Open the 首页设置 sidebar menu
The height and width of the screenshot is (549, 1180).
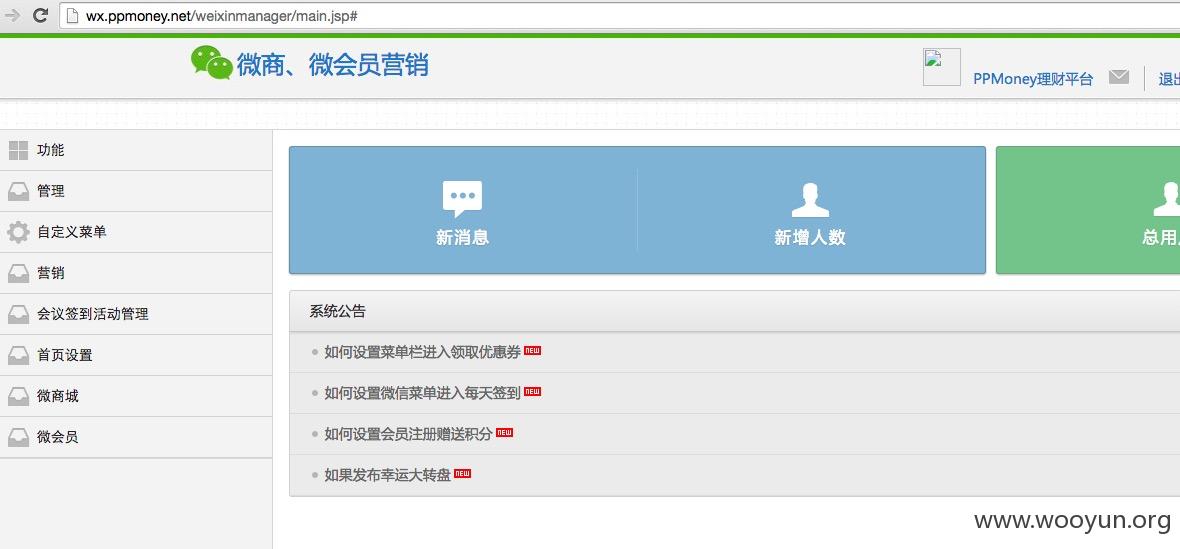(136, 355)
